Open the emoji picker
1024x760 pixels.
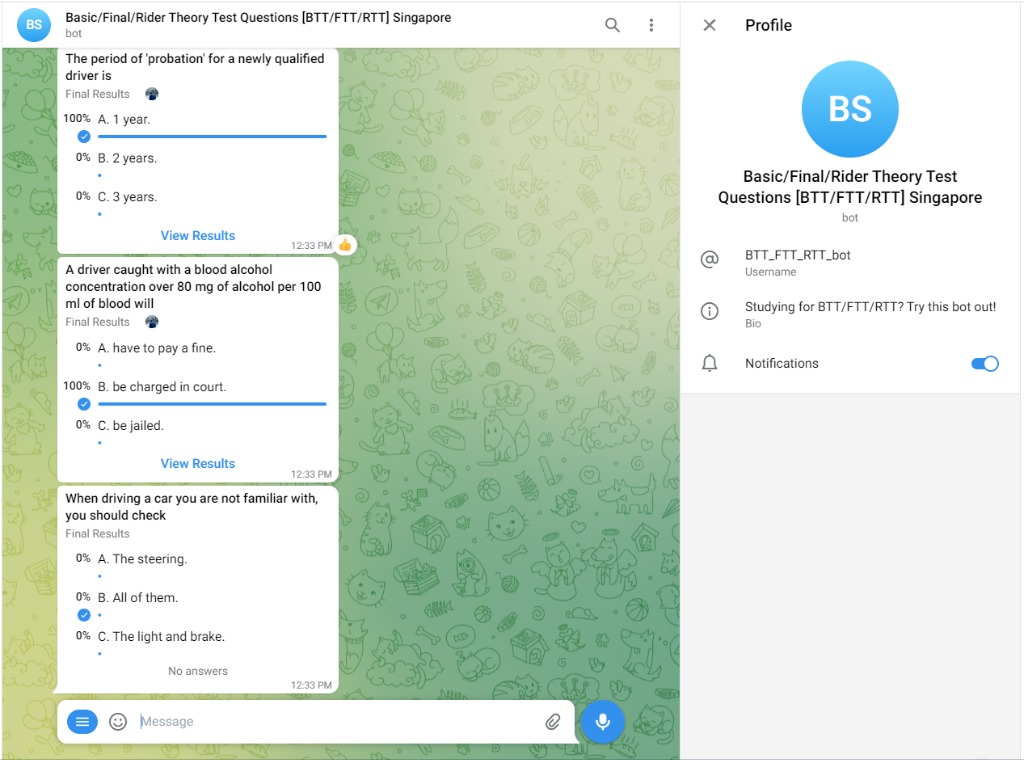tap(118, 721)
